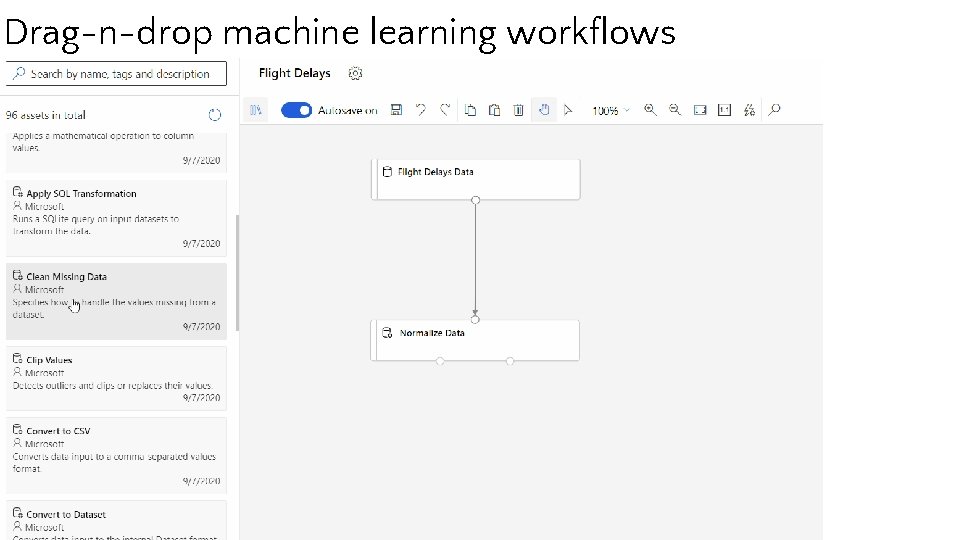Select the Clip Values module
The width and height of the screenshot is (960, 540).
tap(116, 378)
